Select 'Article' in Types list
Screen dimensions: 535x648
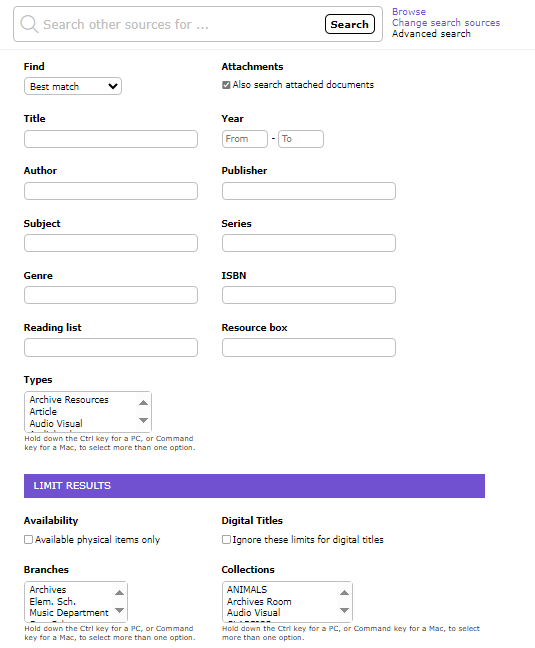[x=43, y=412]
